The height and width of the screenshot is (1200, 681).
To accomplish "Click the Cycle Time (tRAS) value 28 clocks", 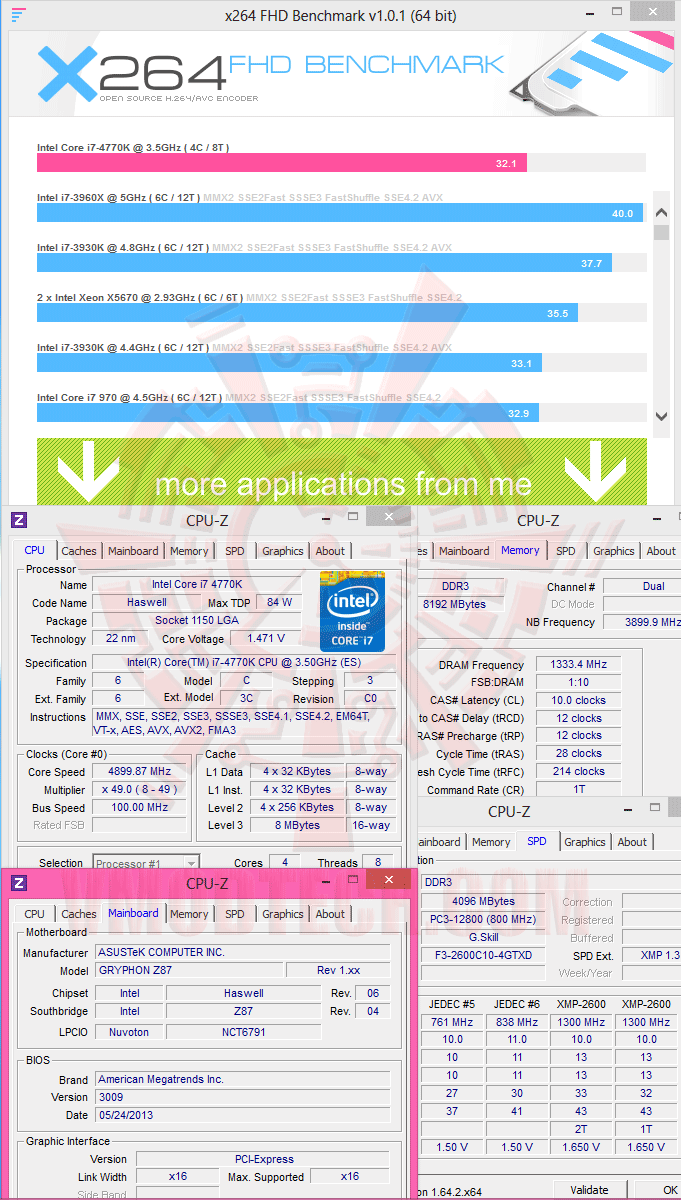I will (579, 753).
